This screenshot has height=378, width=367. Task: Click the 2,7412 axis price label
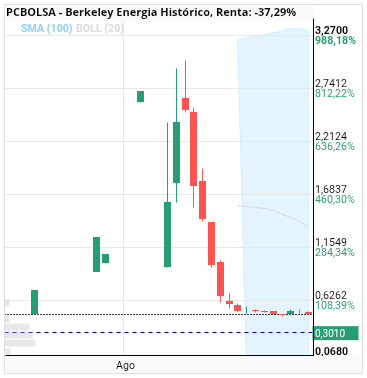coord(331,83)
